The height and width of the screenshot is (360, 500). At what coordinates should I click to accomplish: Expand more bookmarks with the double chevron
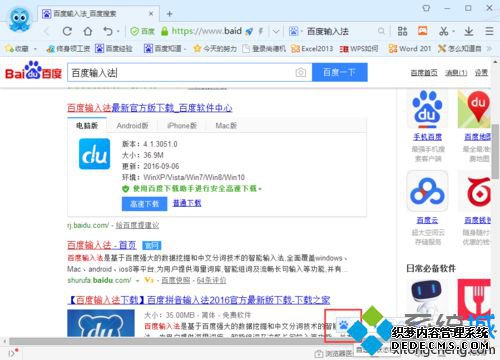[489, 49]
